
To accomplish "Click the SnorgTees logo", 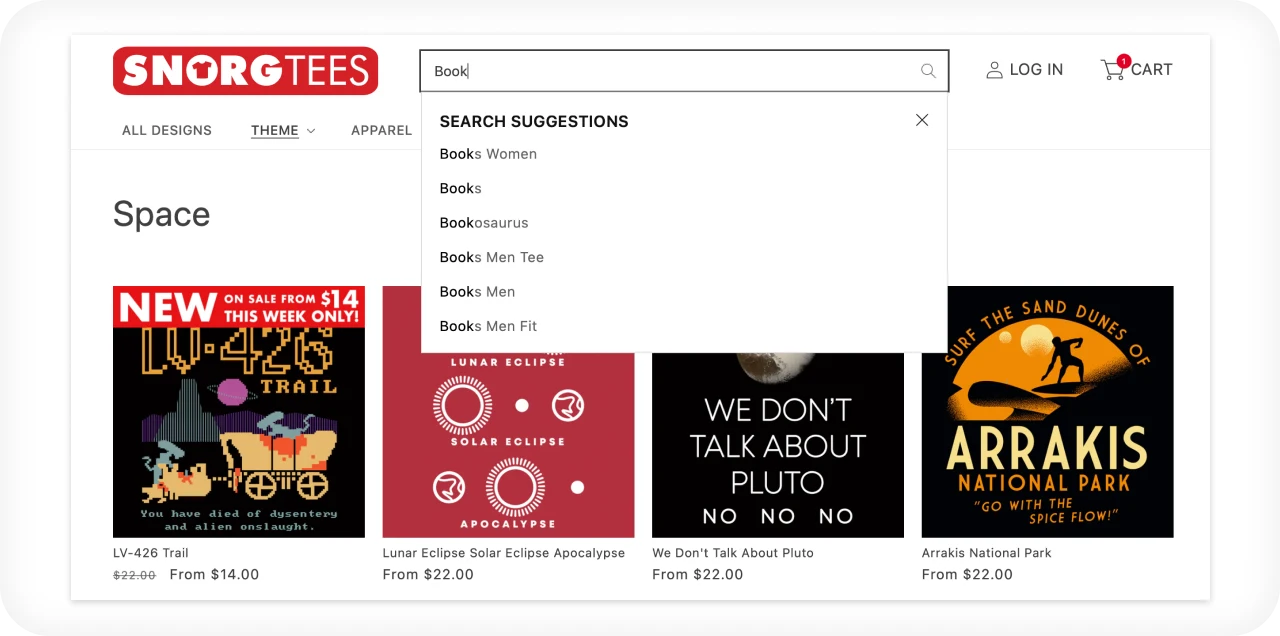I will click(x=245, y=71).
